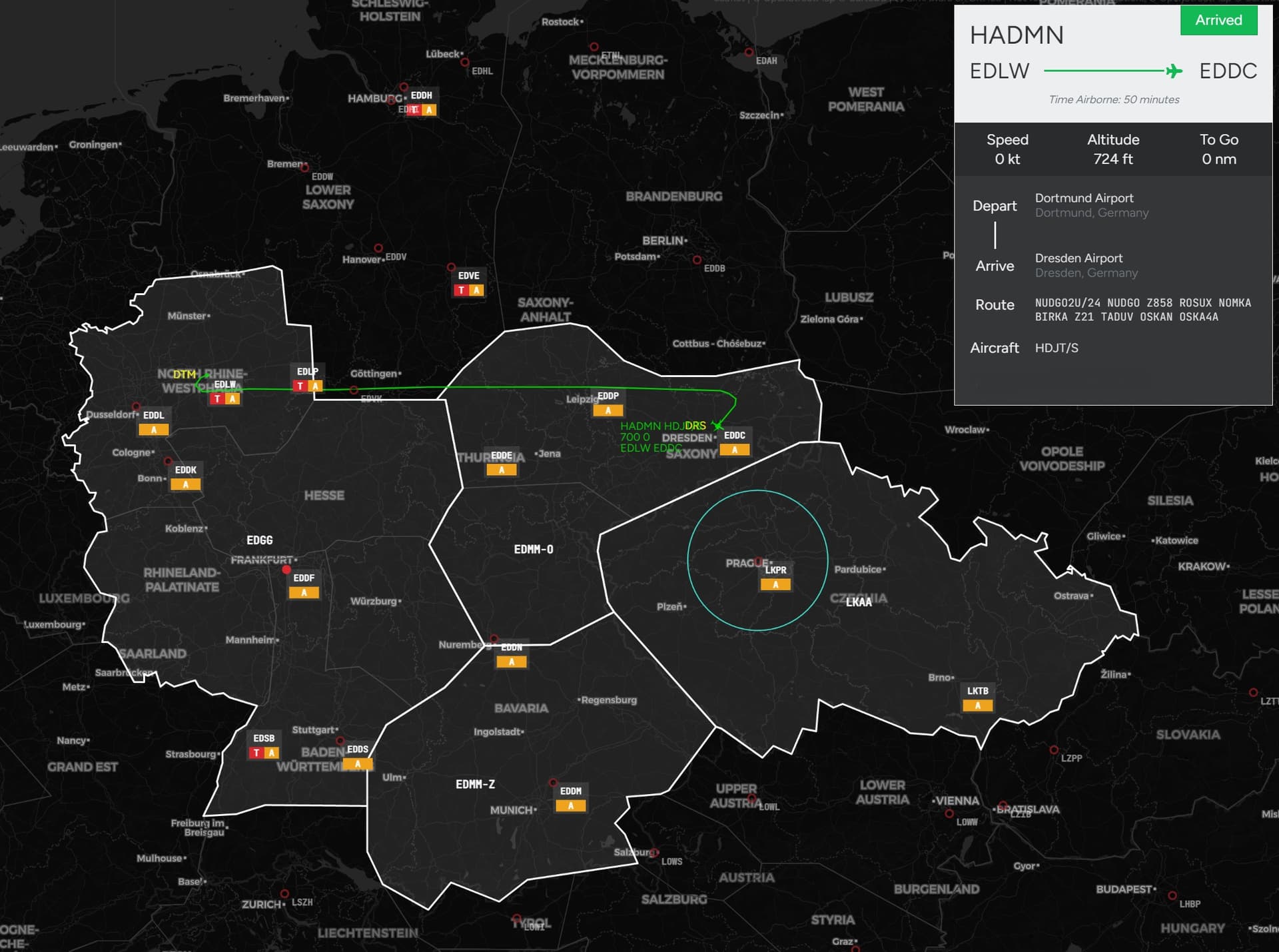Click the EDGG sector label

260,540
